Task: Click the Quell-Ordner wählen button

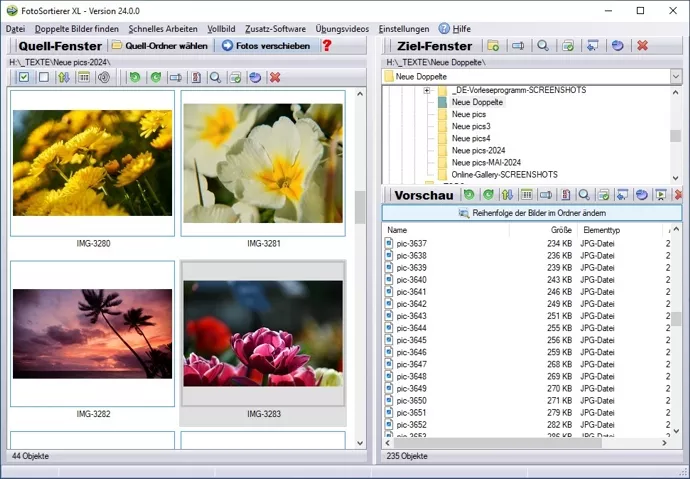Action: click(159, 46)
